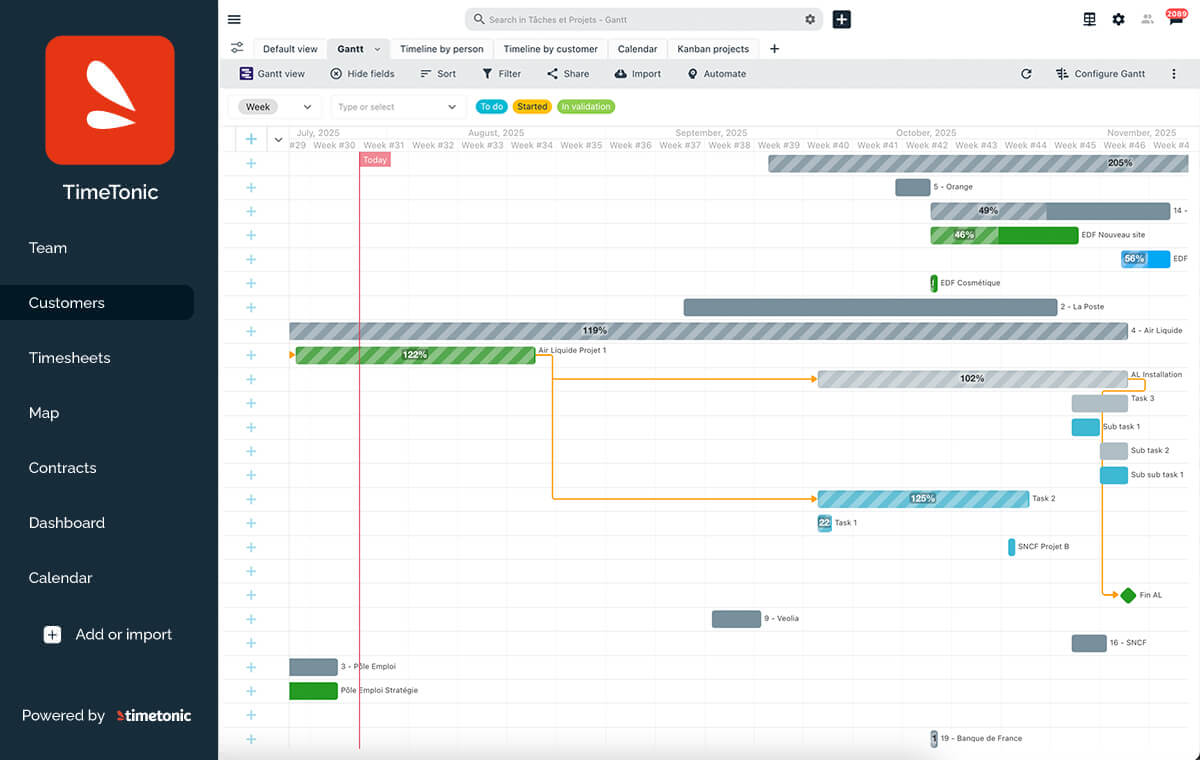This screenshot has height=760, width=1200.
Task: Open the Sort option
Action: (438, 74)
